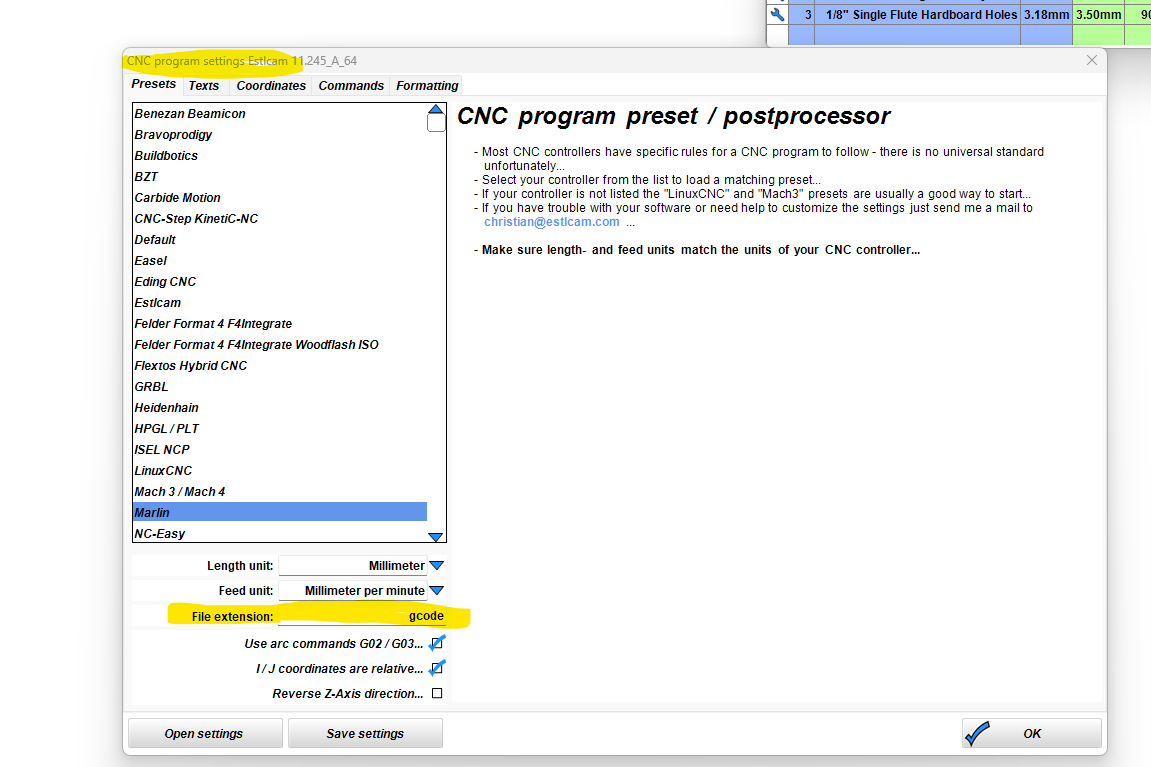This screenshot has width=1151, height=767.
Task: Open the Coordinates tab
Action: (x=271, y=86)
